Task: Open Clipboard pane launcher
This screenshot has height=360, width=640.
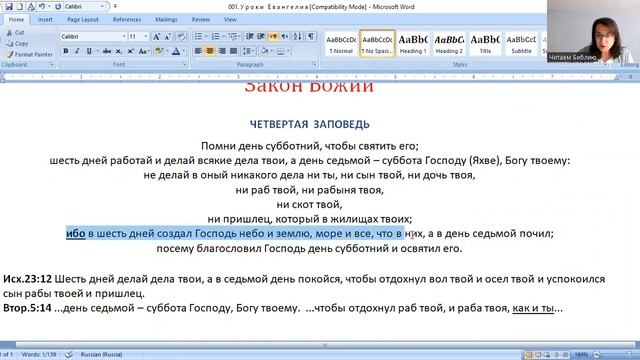Action: click(52, 64)
